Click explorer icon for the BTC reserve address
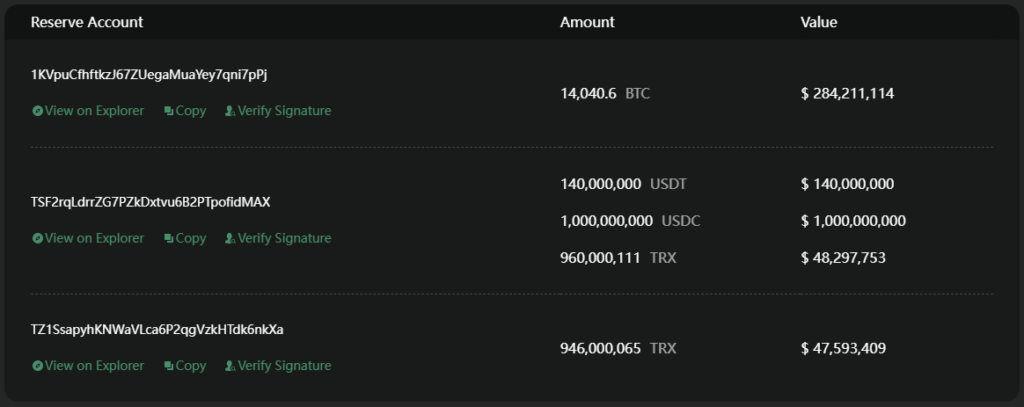1024x407 pixels. coord(37,111)
